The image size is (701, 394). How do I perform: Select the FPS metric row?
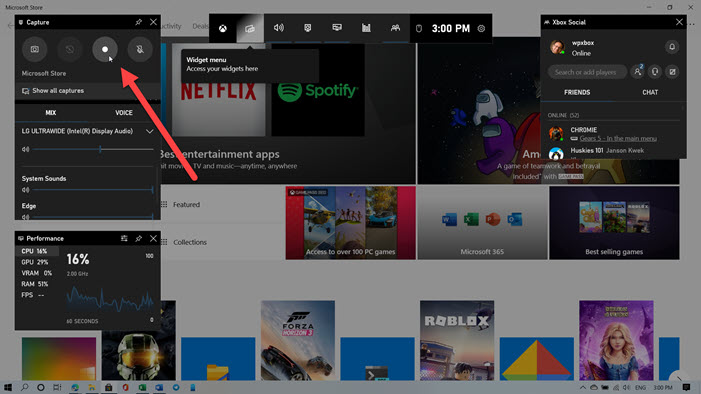38,295
